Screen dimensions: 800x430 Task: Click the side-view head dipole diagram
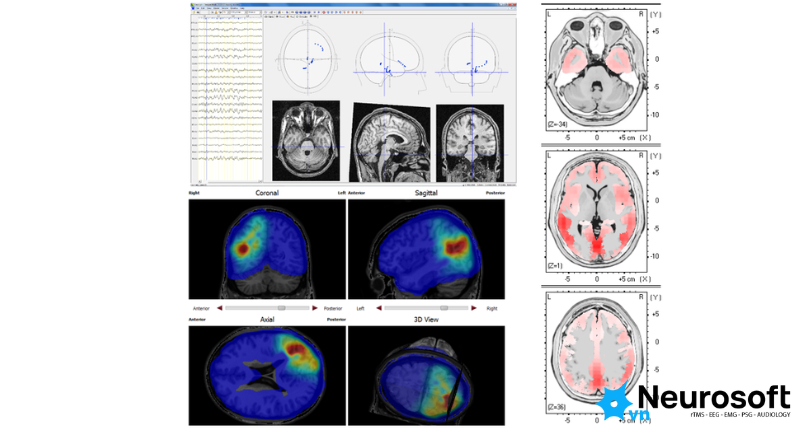[390, 61]
